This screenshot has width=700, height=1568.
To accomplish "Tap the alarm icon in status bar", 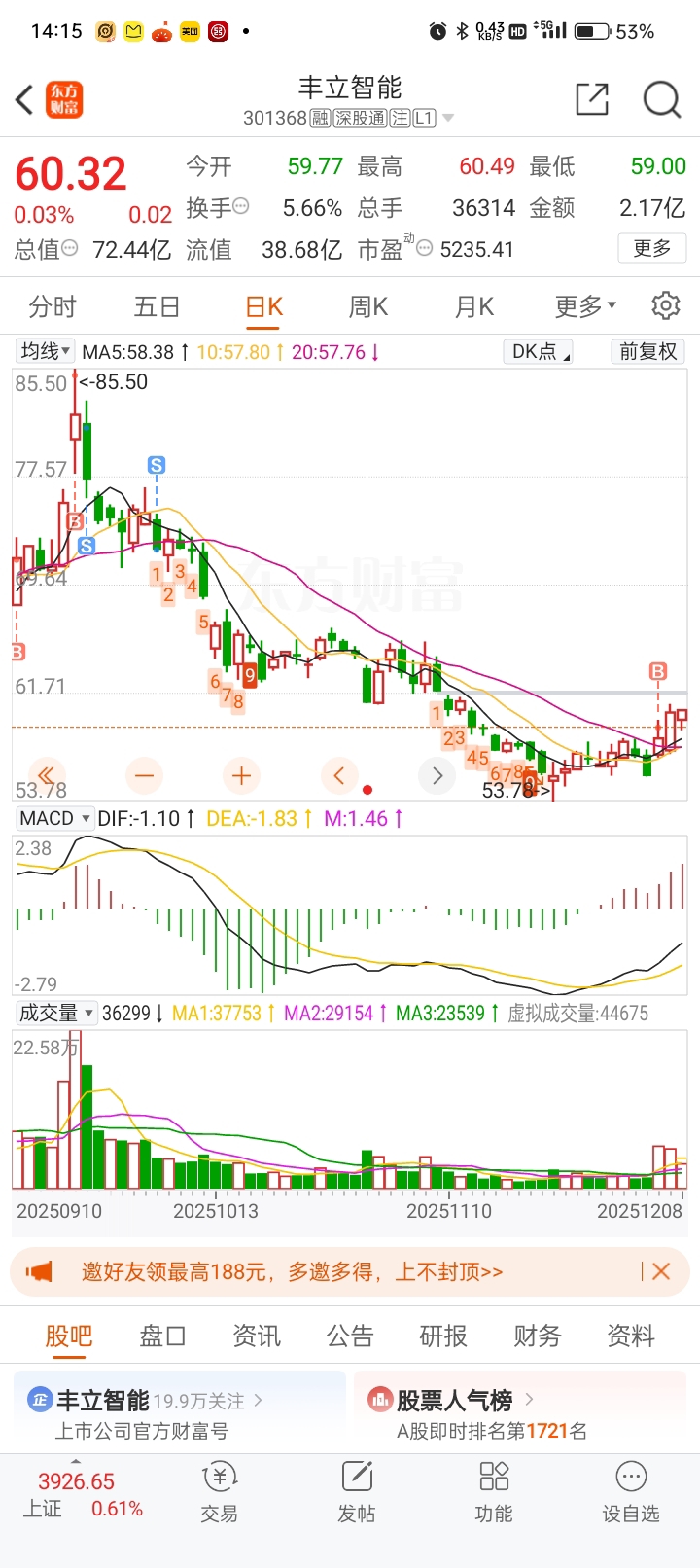I will point(437,31).
